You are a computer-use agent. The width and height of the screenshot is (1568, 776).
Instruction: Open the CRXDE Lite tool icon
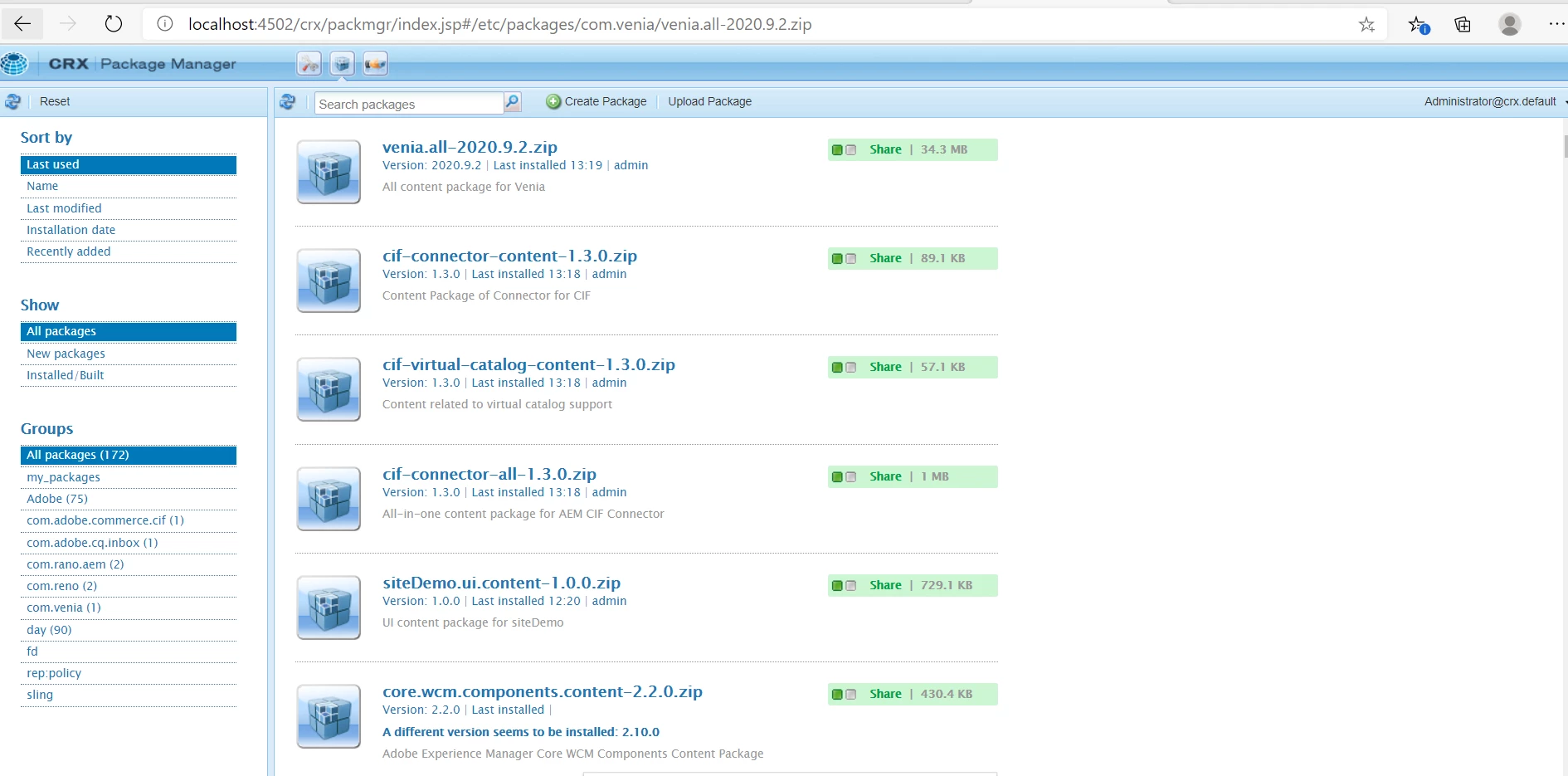coord(309,64)
